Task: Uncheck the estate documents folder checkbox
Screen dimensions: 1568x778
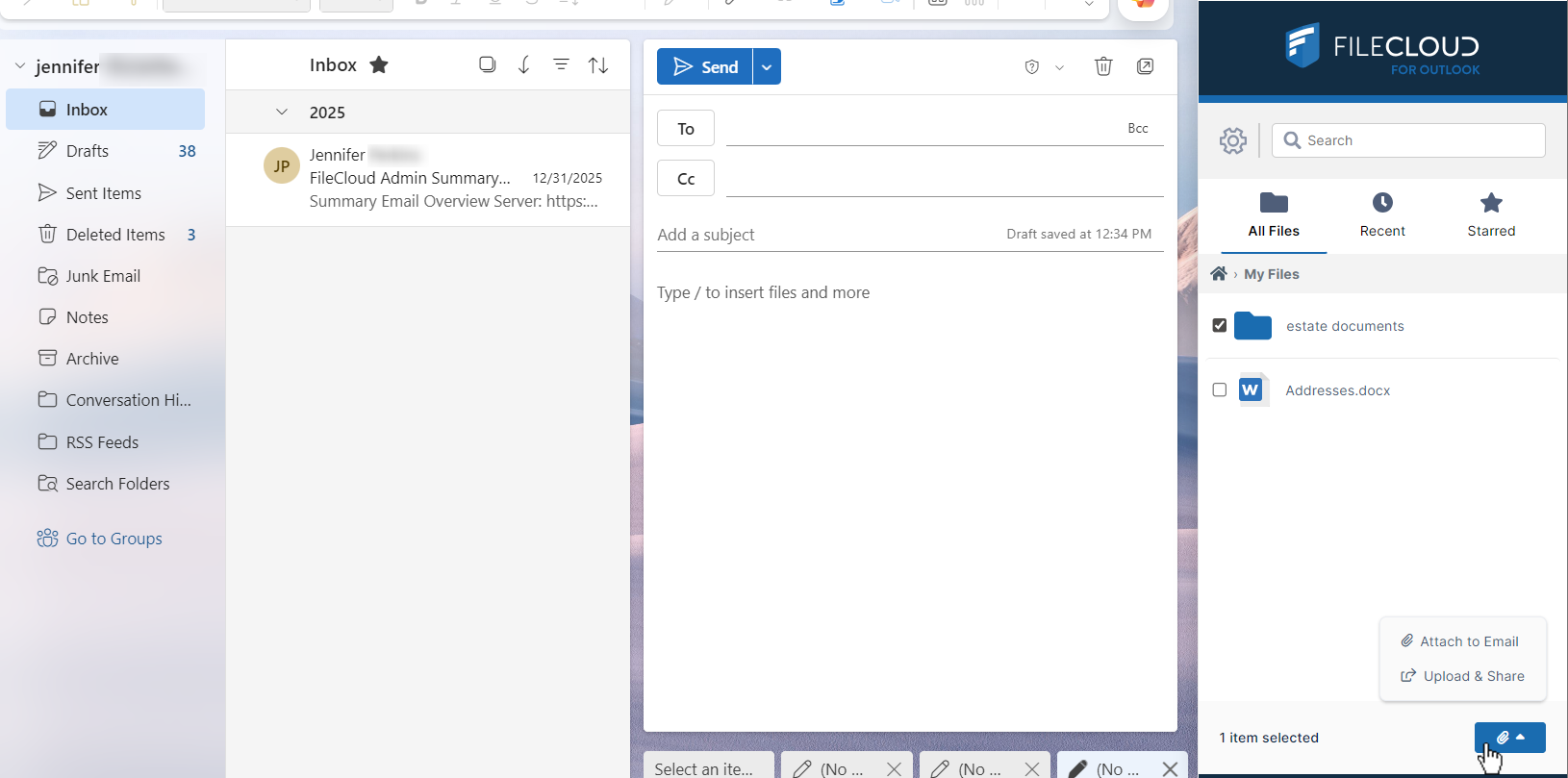Action: (1220, 325)
